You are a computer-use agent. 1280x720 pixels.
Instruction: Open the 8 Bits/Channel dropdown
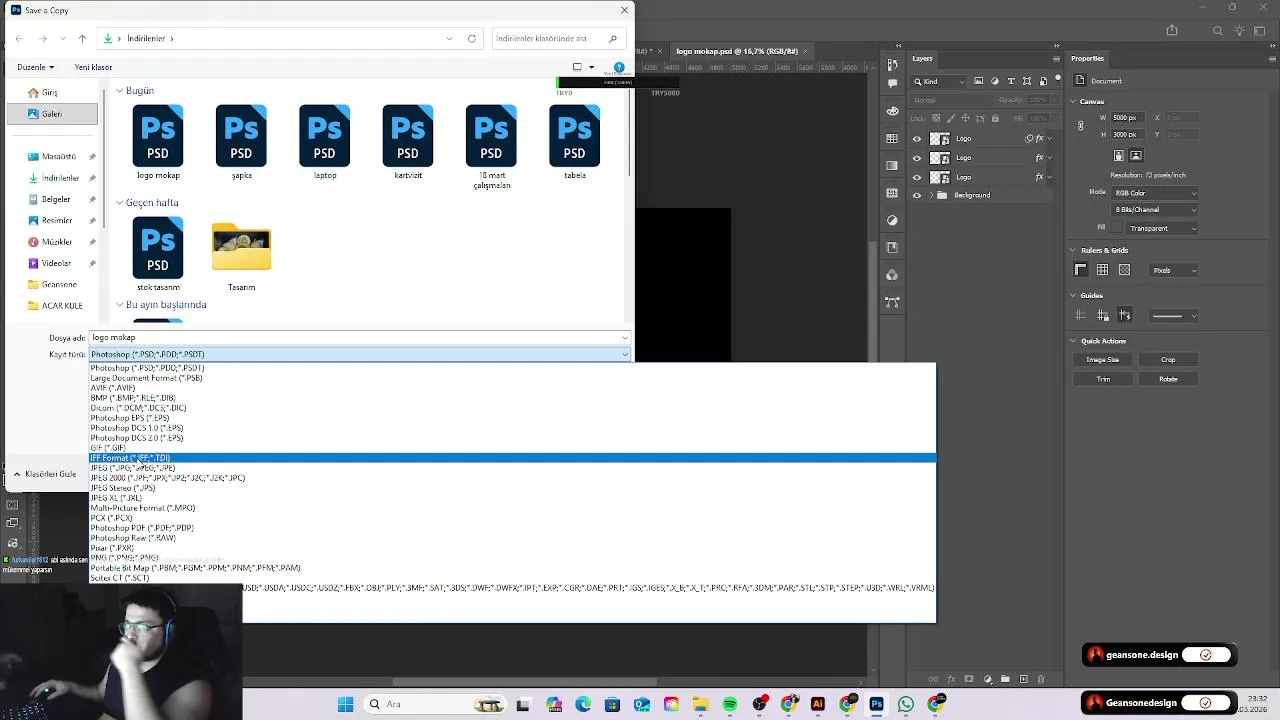tap(1155, 210)
